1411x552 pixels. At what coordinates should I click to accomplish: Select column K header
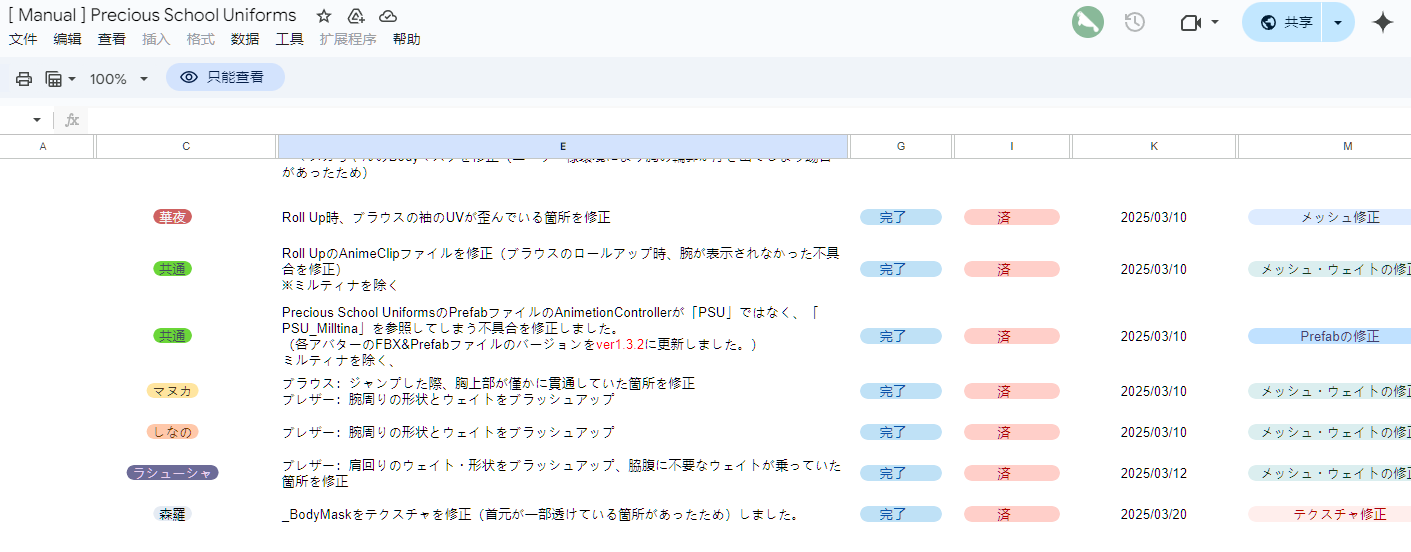click(x=1154, y=146)
